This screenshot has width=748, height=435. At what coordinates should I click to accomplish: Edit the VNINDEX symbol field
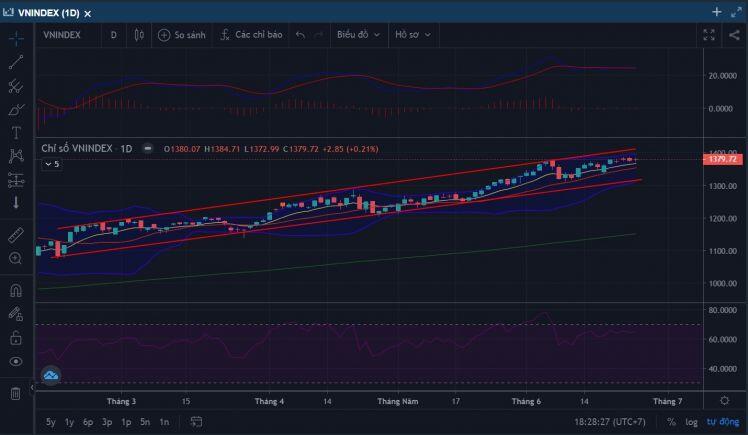(x=62, y=35)
